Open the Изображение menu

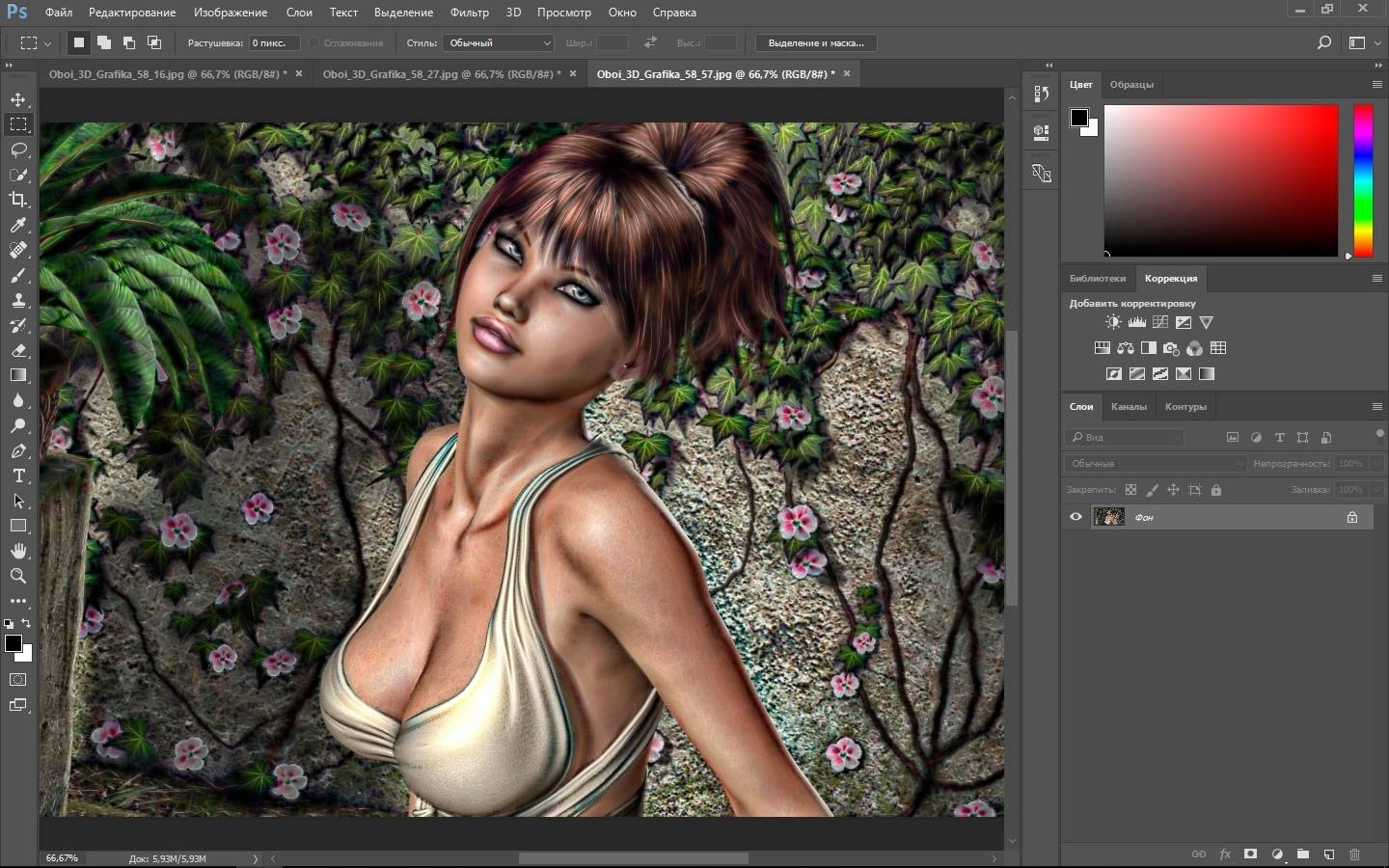tap(231, 13)
